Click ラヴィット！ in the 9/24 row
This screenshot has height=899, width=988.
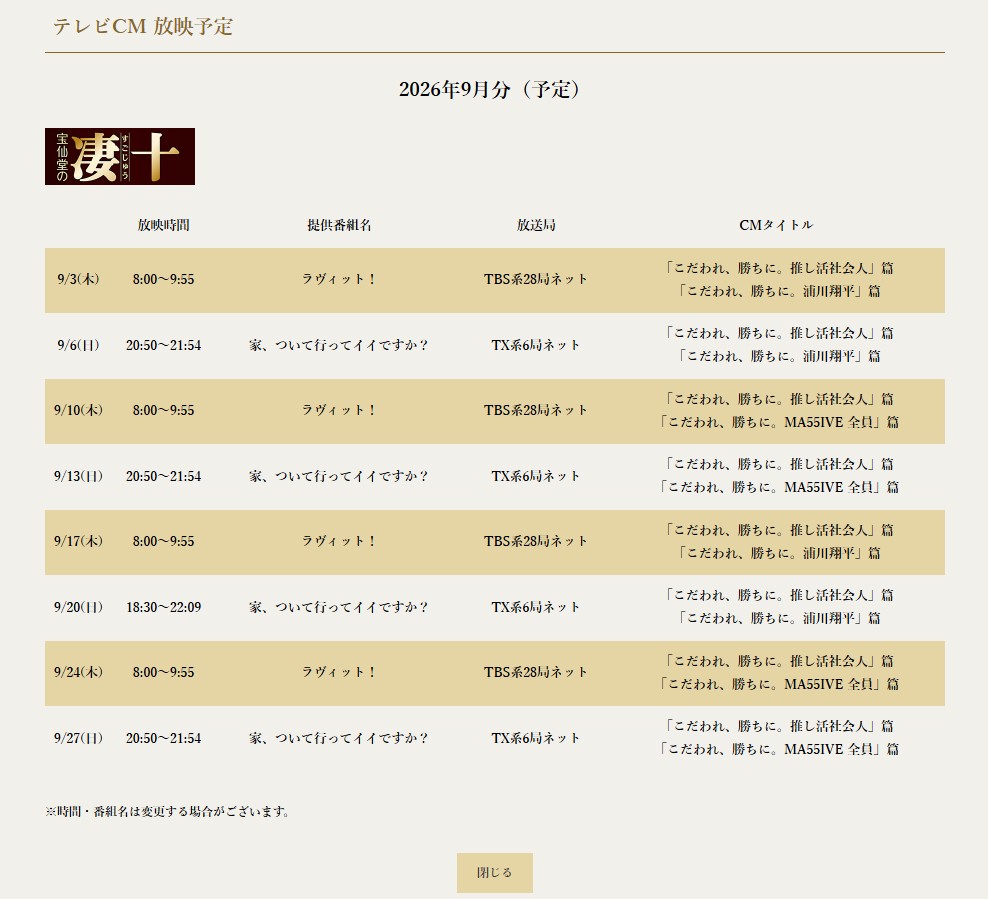tap(339, 672)
